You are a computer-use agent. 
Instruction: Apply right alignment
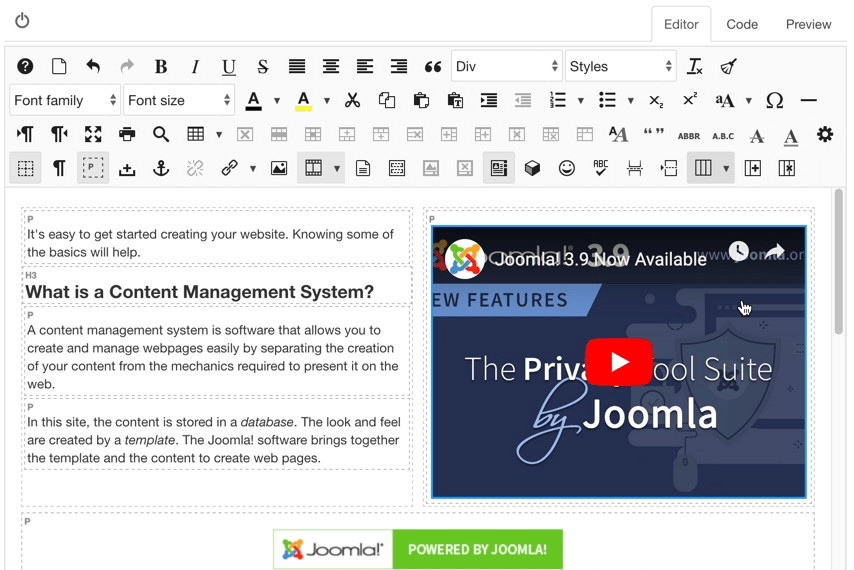[399, 66]
